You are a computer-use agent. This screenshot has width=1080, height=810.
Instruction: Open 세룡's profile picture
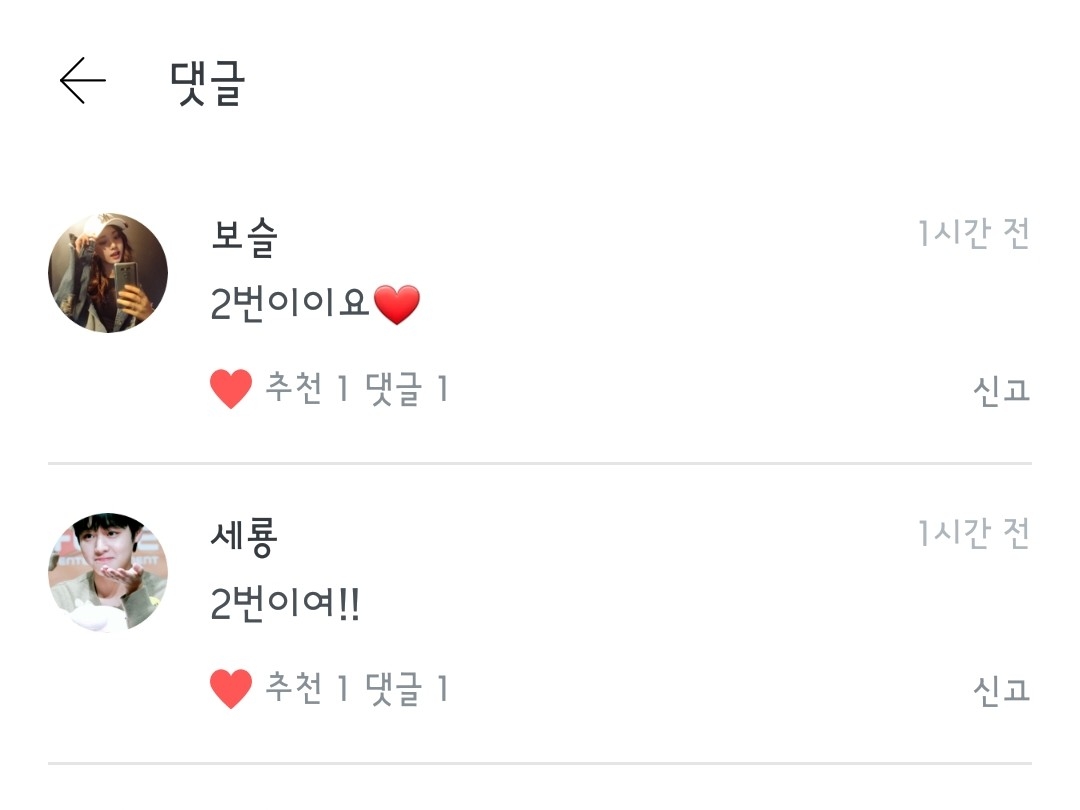(x=108, y=573)
